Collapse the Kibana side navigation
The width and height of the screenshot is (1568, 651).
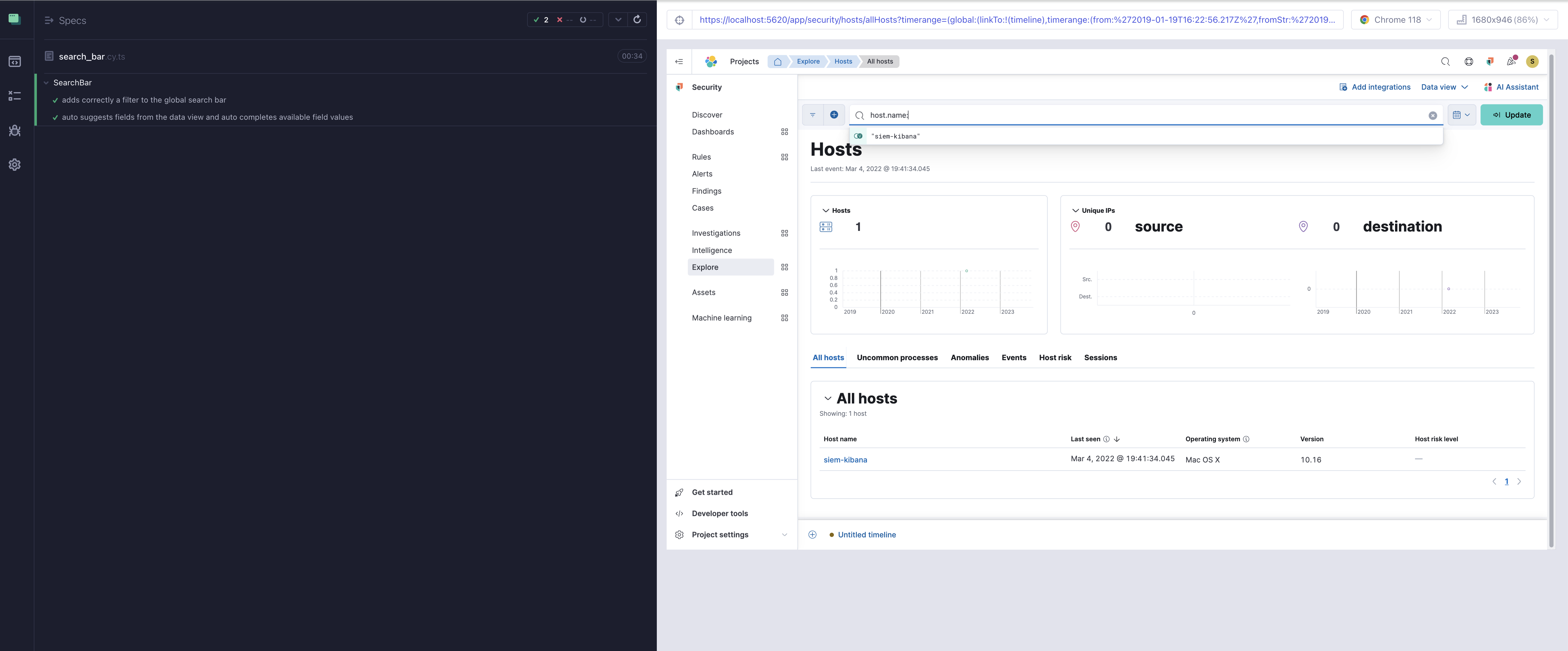tap(679, 61)
